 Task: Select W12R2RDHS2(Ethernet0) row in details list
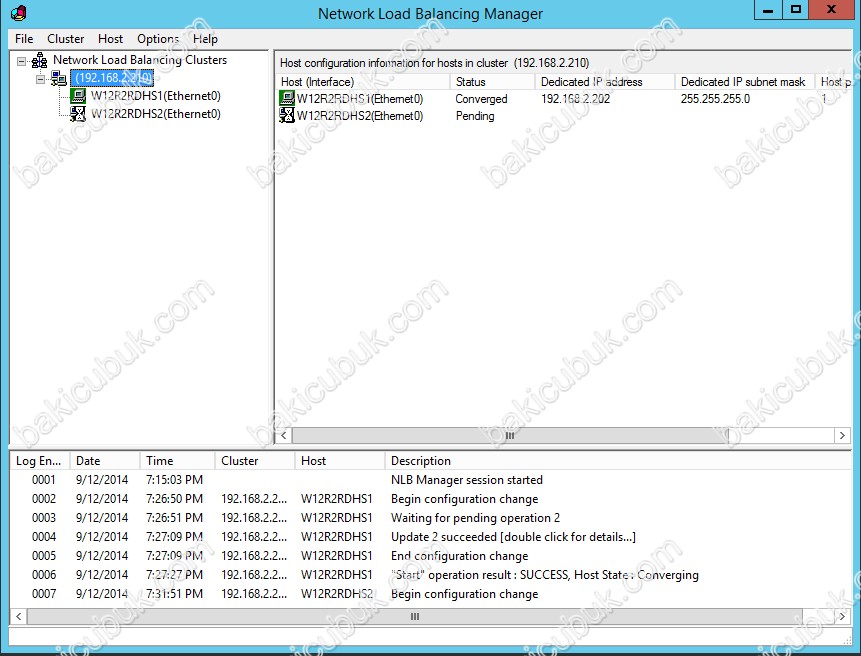(x=563, y=116)
